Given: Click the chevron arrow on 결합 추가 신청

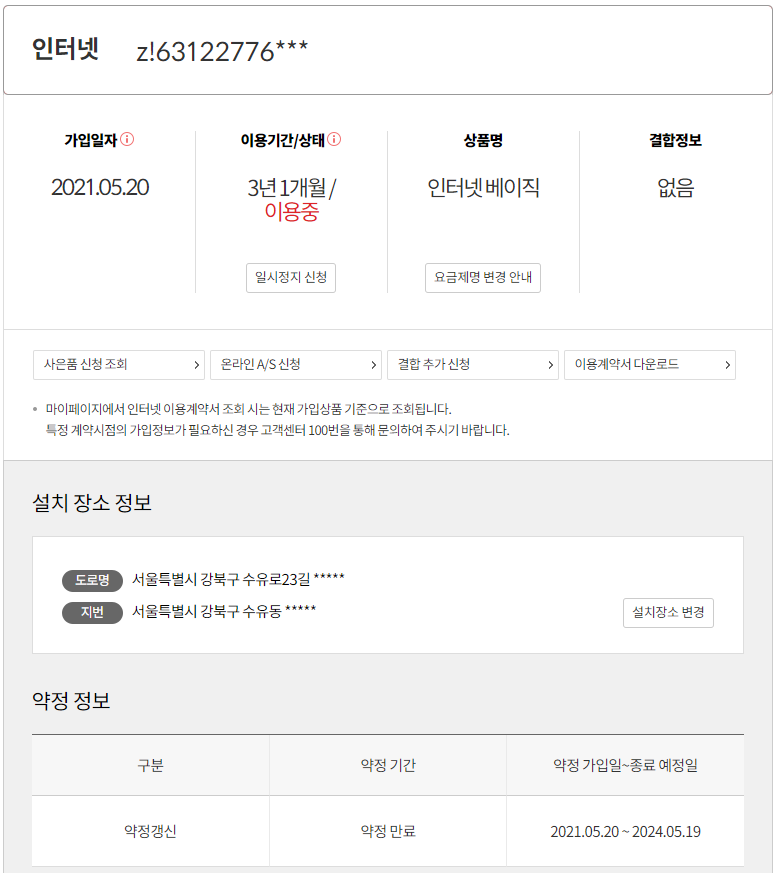Looking at the screenshot, I should (x=551, y=365).
